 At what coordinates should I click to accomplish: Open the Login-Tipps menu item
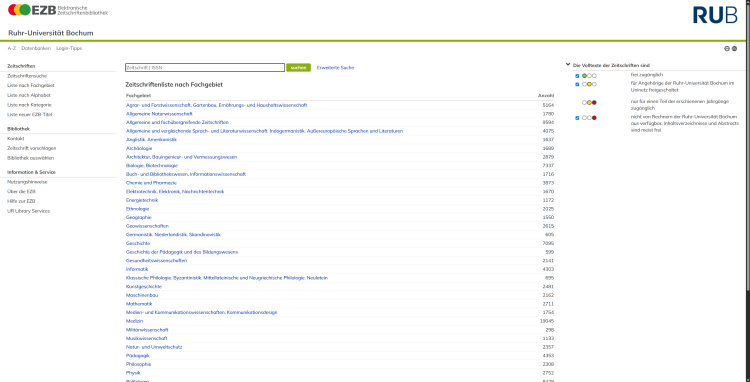tap(69, 48)
